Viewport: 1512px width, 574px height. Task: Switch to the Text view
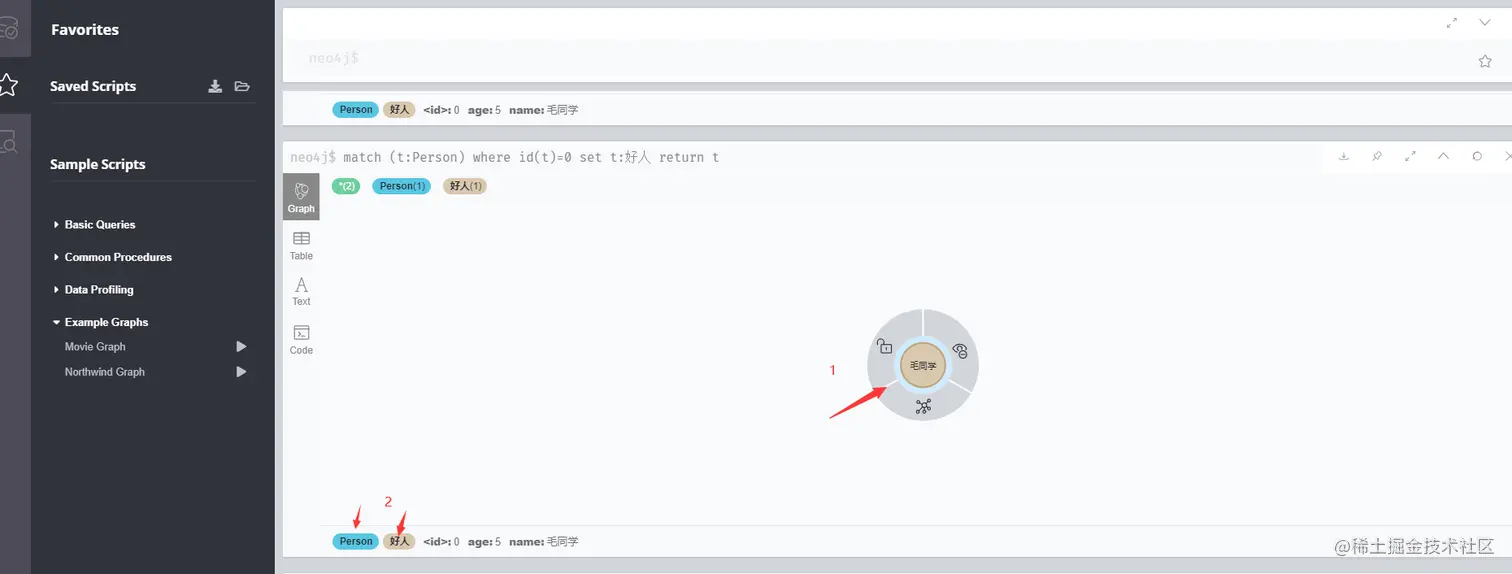tap(301, 291)
